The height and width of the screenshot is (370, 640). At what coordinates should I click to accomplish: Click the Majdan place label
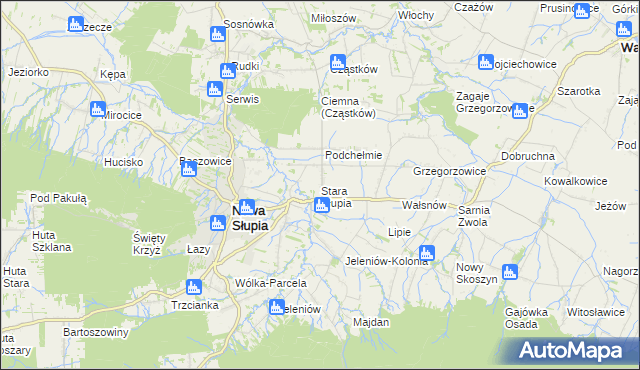click(x=371, y=322)
